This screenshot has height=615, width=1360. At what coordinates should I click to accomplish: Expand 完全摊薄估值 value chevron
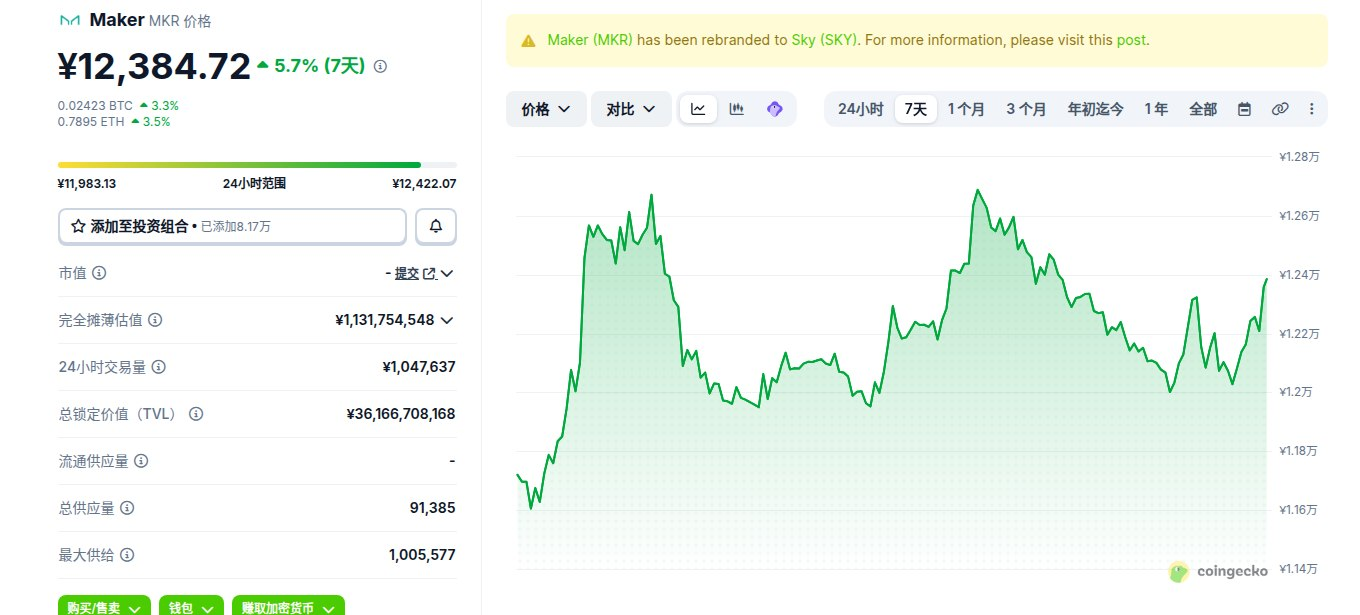click(x=447, y=320)
